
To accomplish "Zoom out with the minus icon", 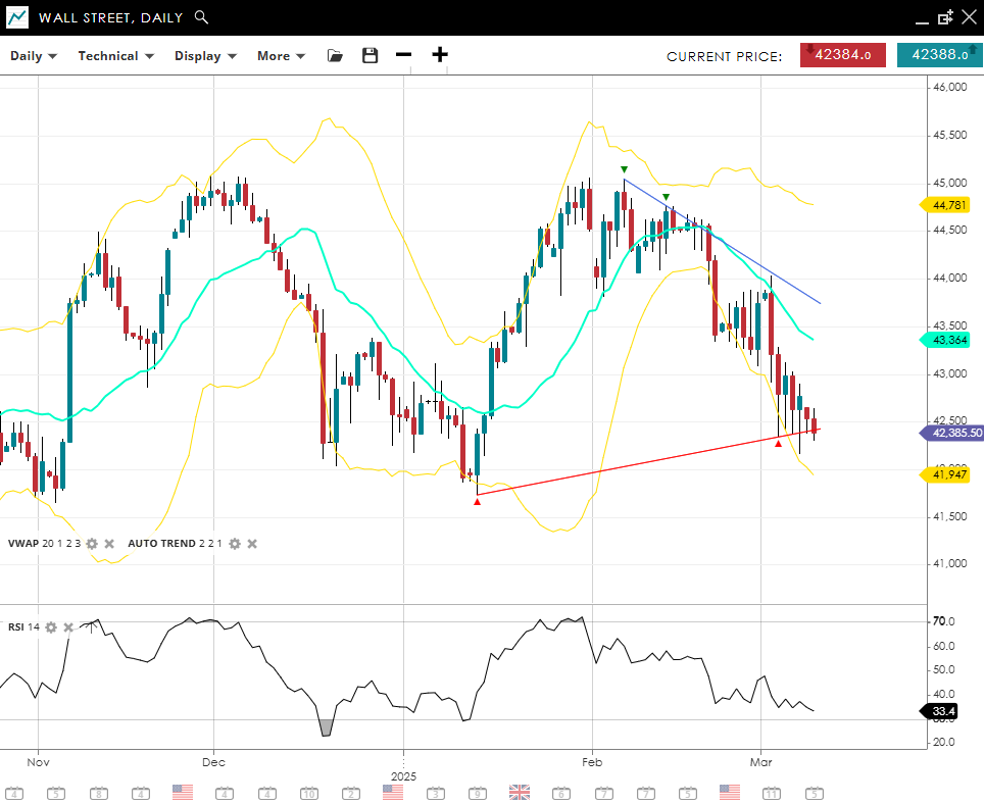I will 404,55.
